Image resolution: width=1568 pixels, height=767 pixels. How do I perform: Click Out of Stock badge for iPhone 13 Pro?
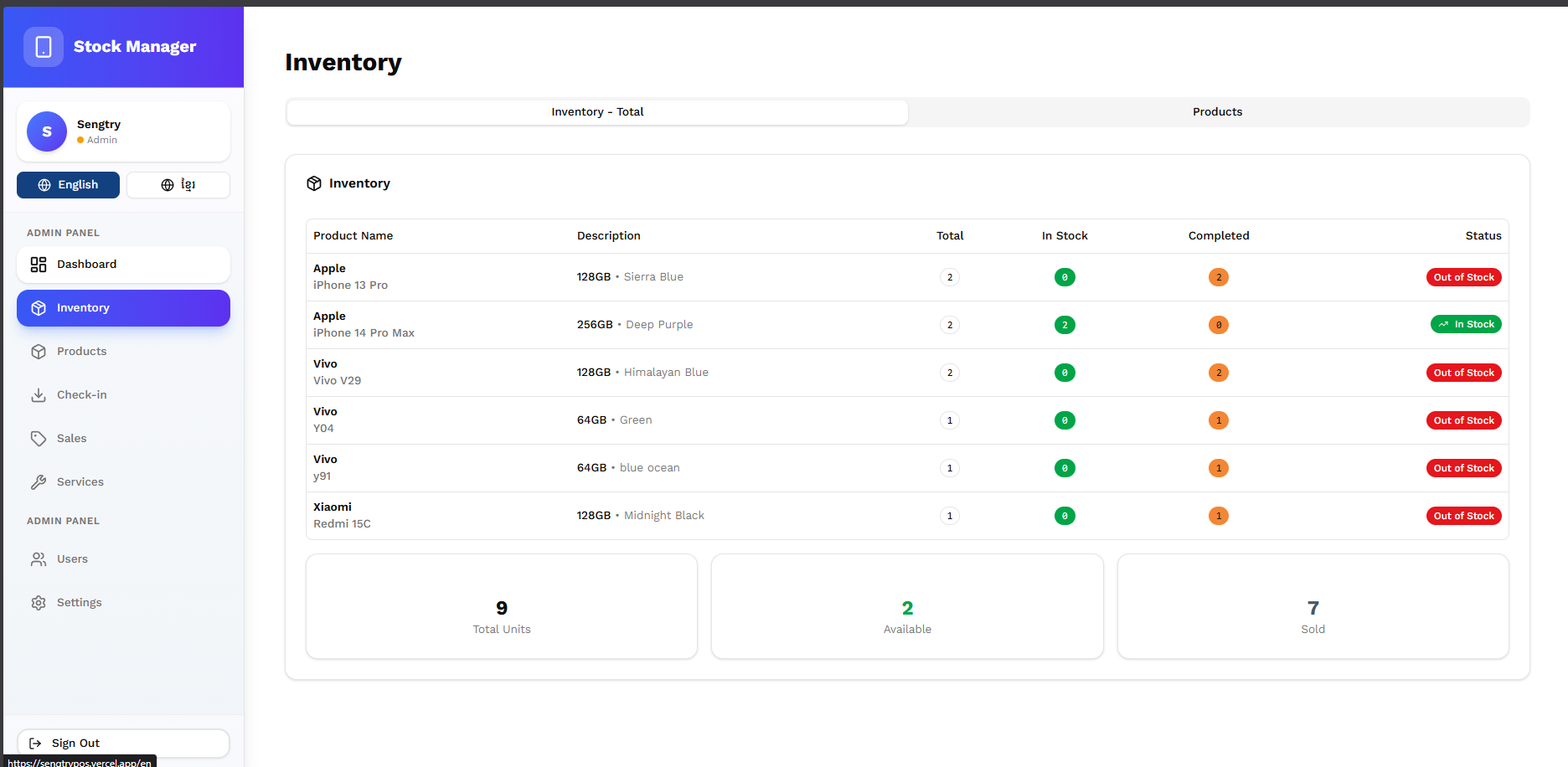(x=1463, y=277)
